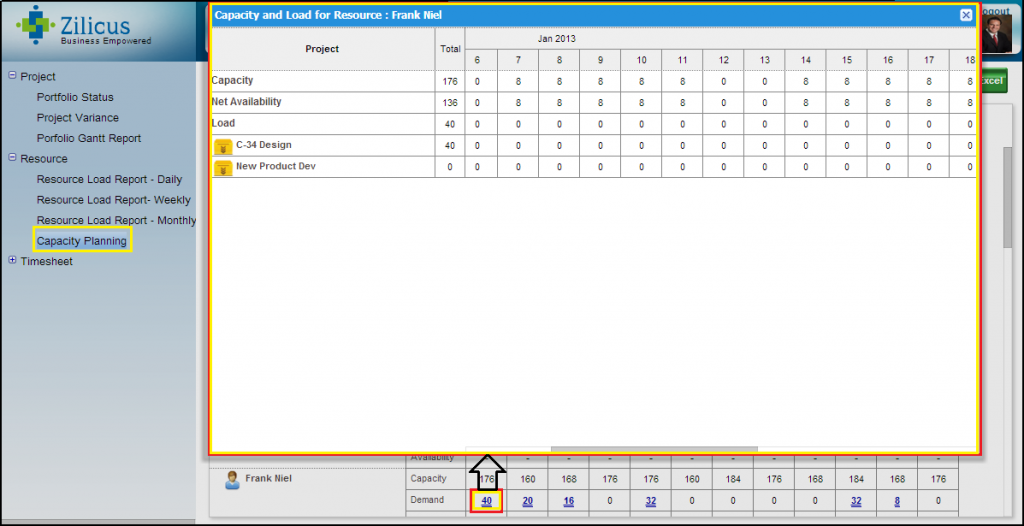Click Frank Niel's user avatar icon
This screenshot has height=526, width=1024.
pyautogui.click(x=232, y=479)
